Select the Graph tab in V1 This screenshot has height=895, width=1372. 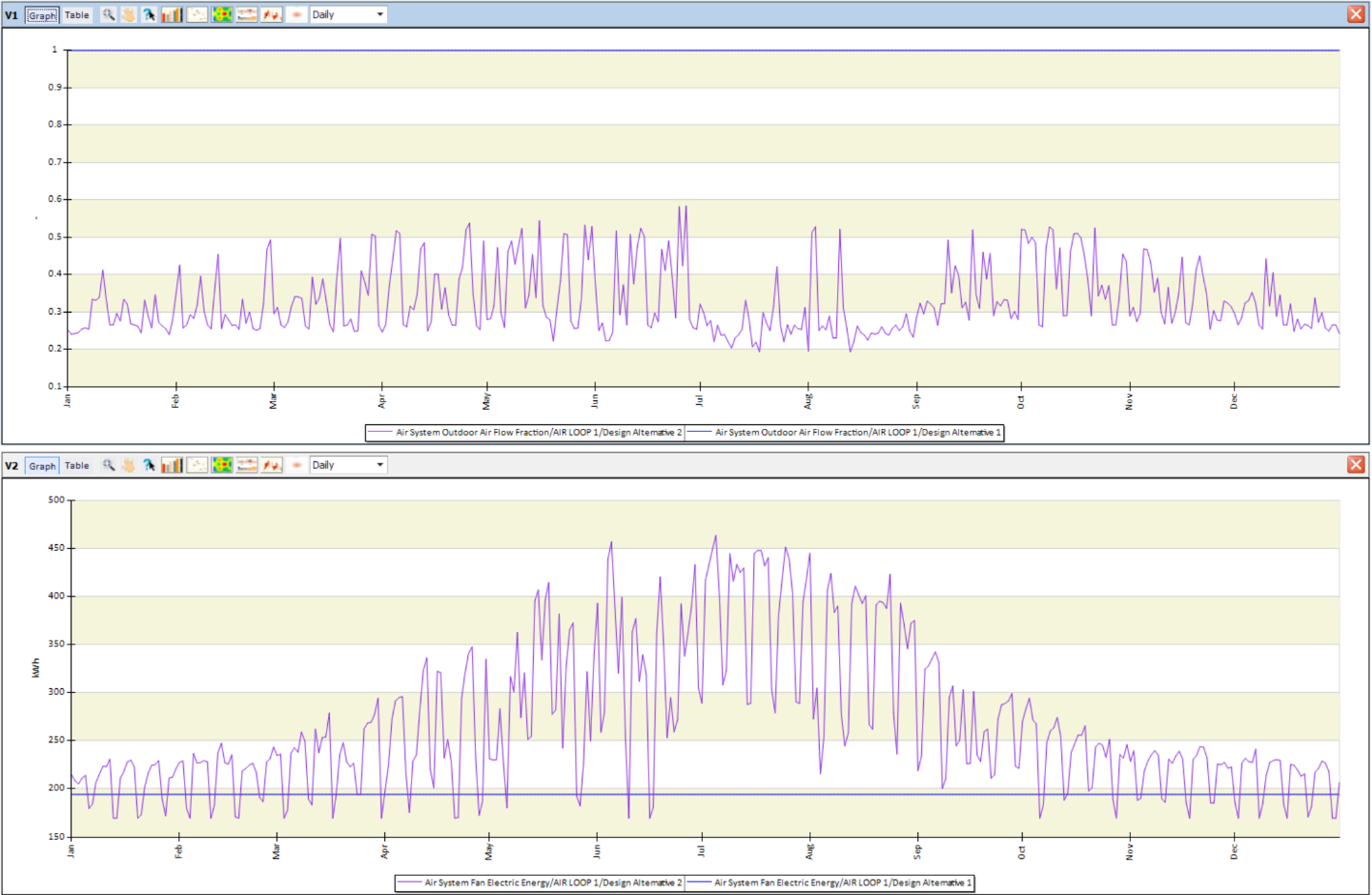(x=42, y=15)
